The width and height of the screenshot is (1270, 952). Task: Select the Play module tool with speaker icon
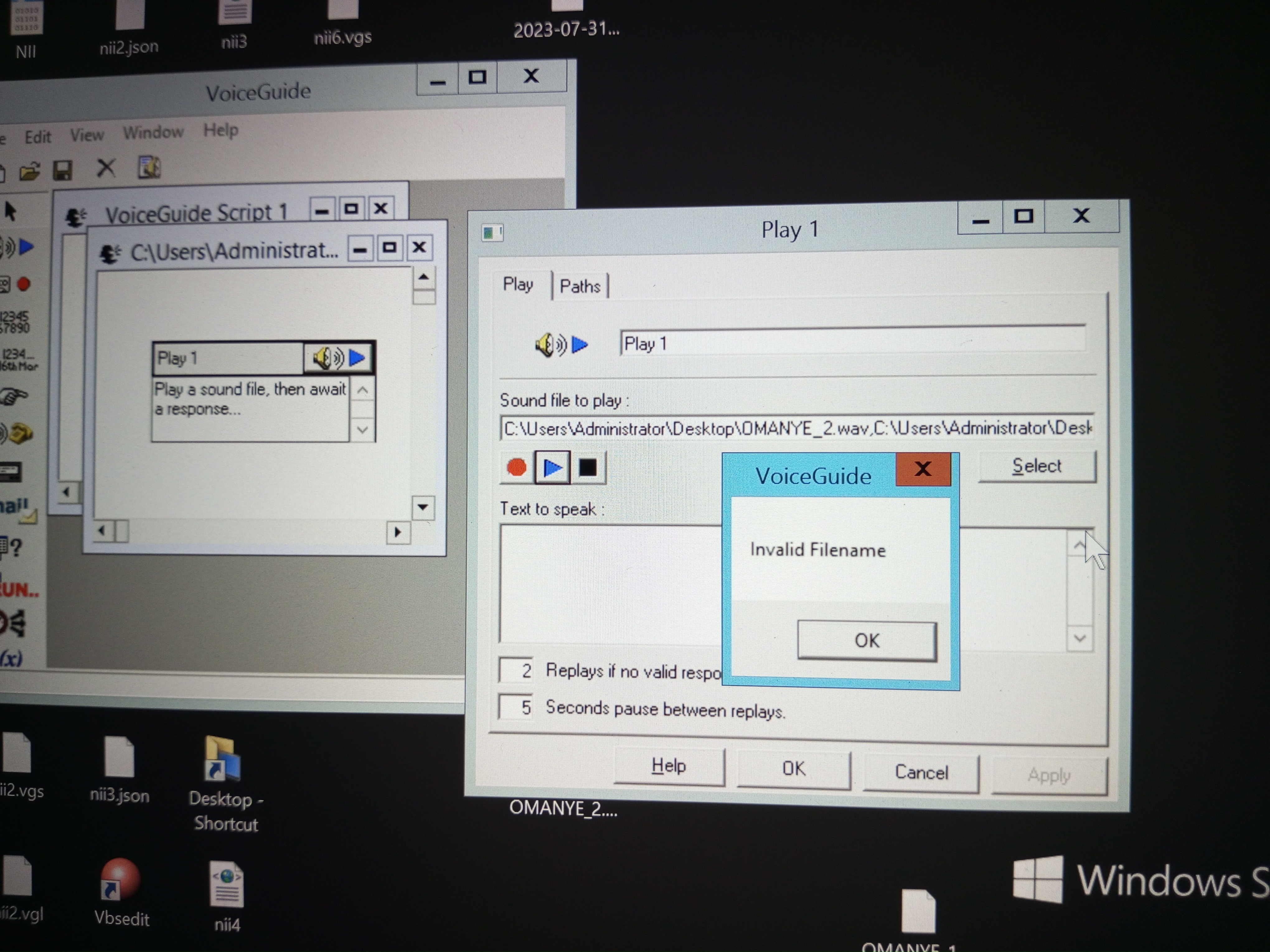(17, 248)
